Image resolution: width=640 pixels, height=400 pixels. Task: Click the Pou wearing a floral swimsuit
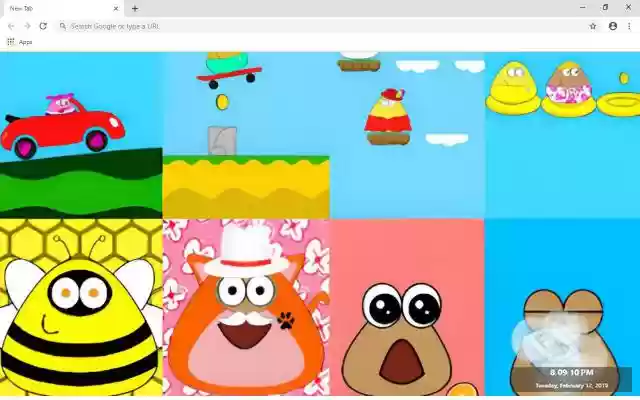[x=569, y=89]
